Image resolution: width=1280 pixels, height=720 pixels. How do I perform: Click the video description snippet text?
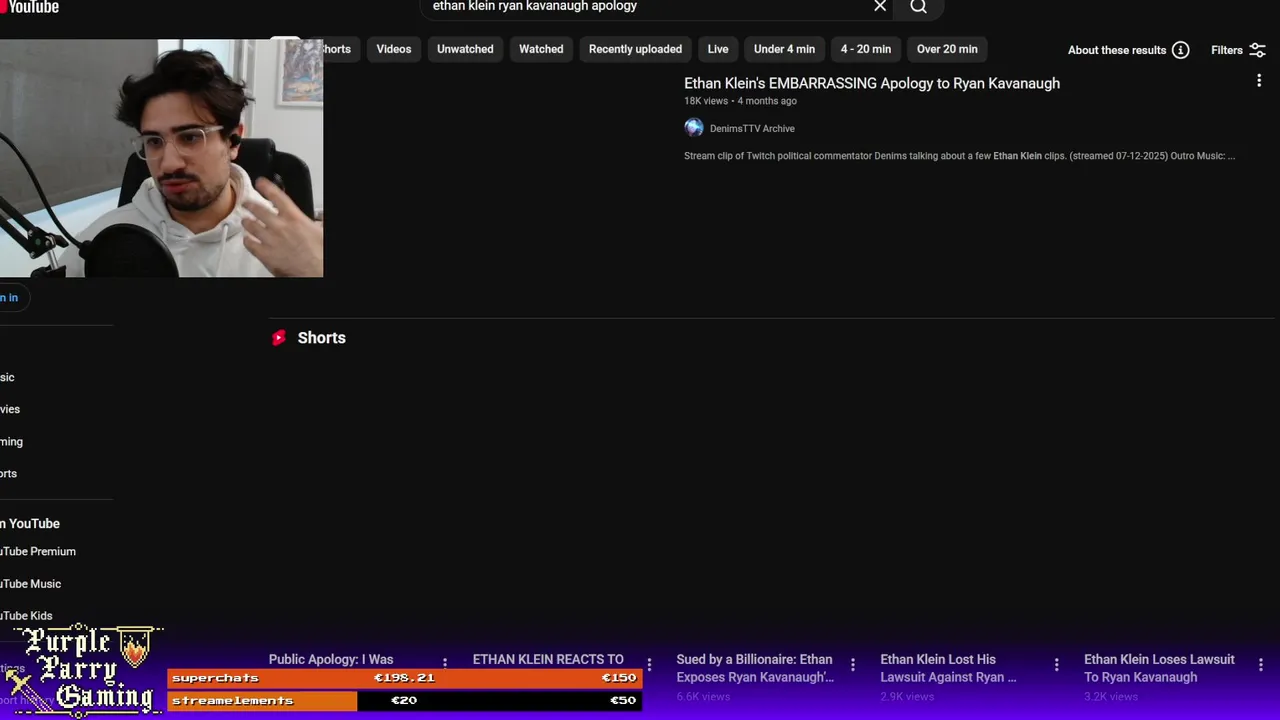point(960,156)
